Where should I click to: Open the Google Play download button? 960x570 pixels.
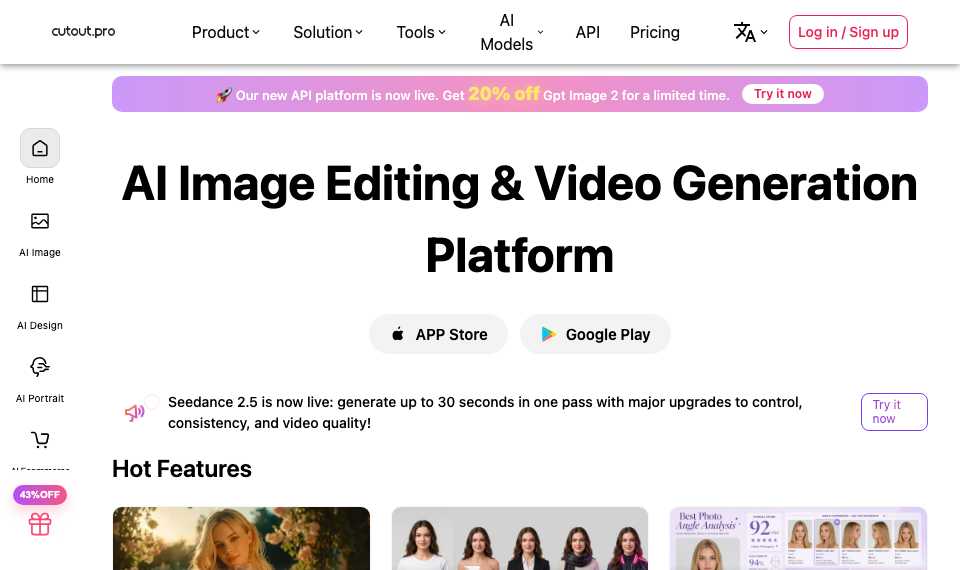(x=595, y=334)
